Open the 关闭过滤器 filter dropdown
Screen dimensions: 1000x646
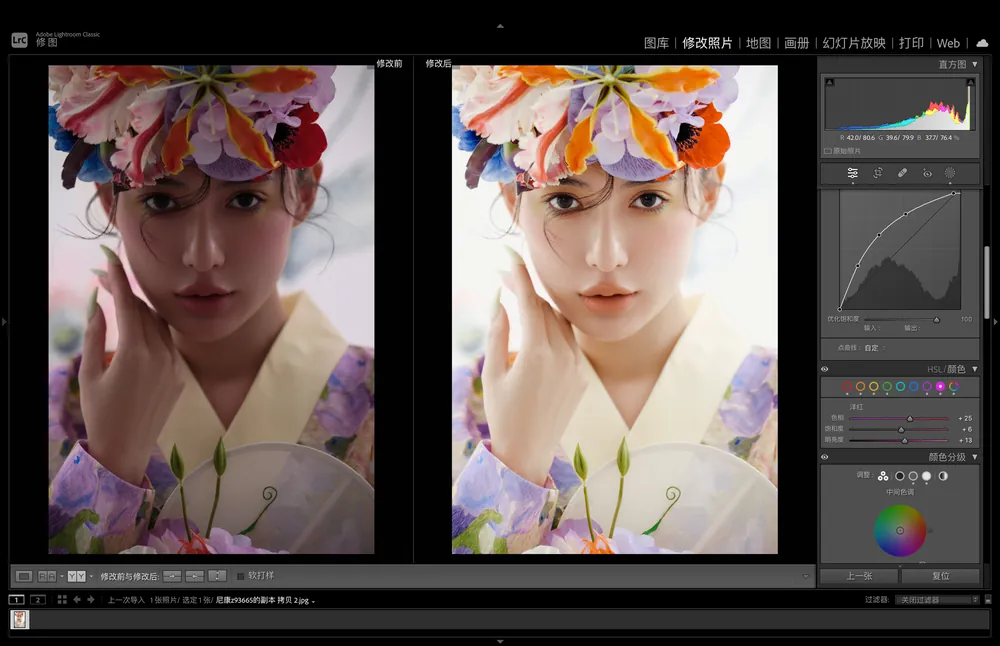pos(936,600)
